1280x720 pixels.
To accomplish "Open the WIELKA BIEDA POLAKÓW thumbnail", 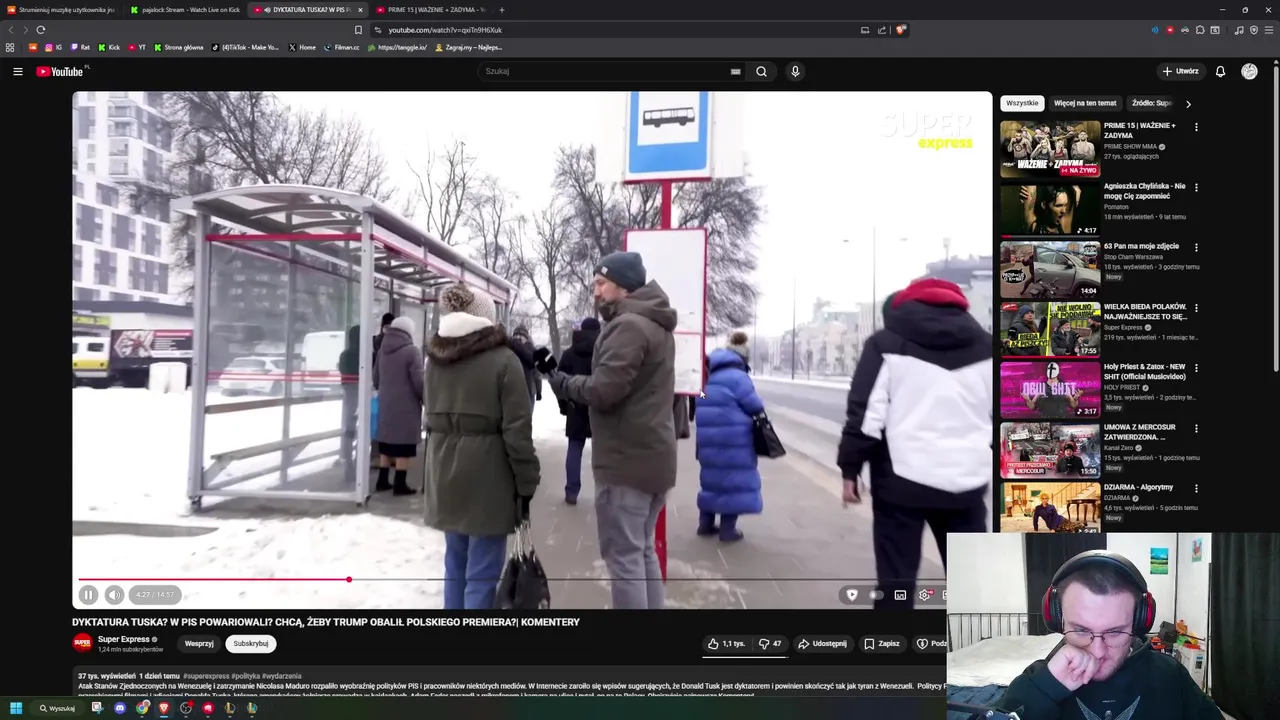I will click(1050, 330).
